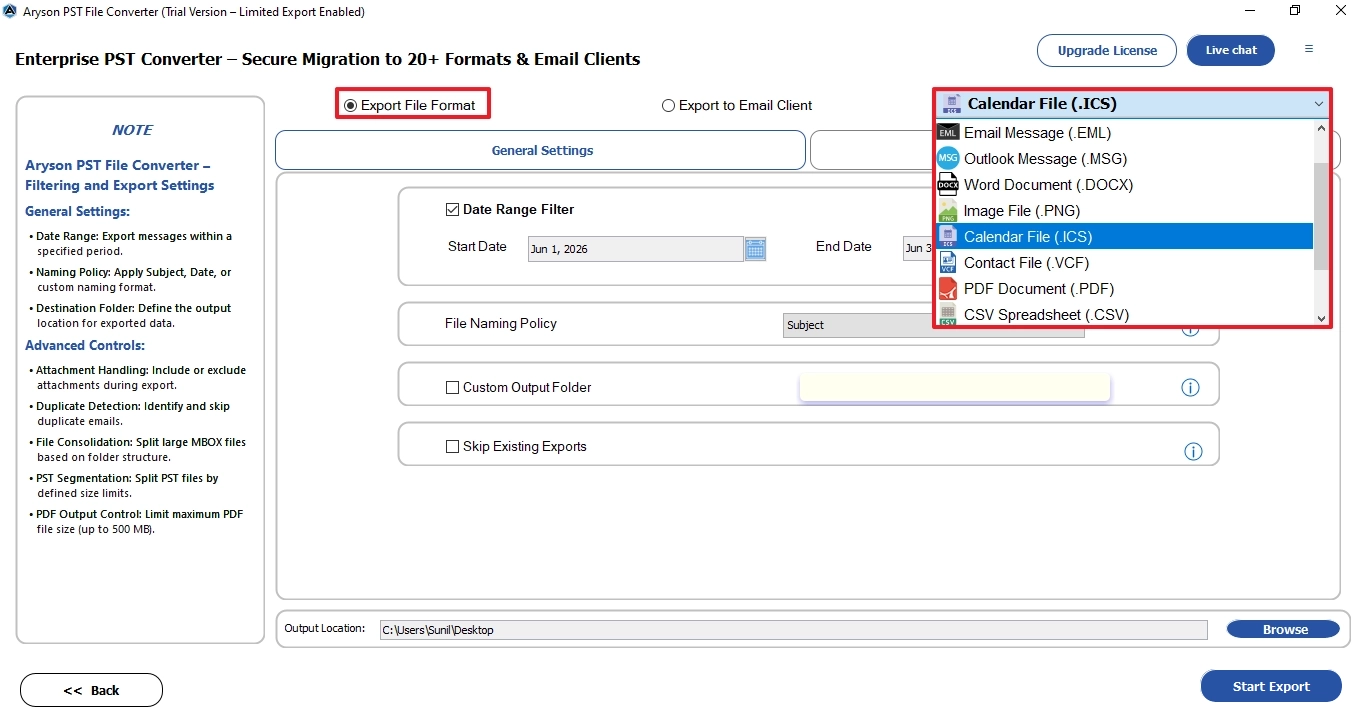
Task: Click the Start Export button
Action: (1271, 686)
